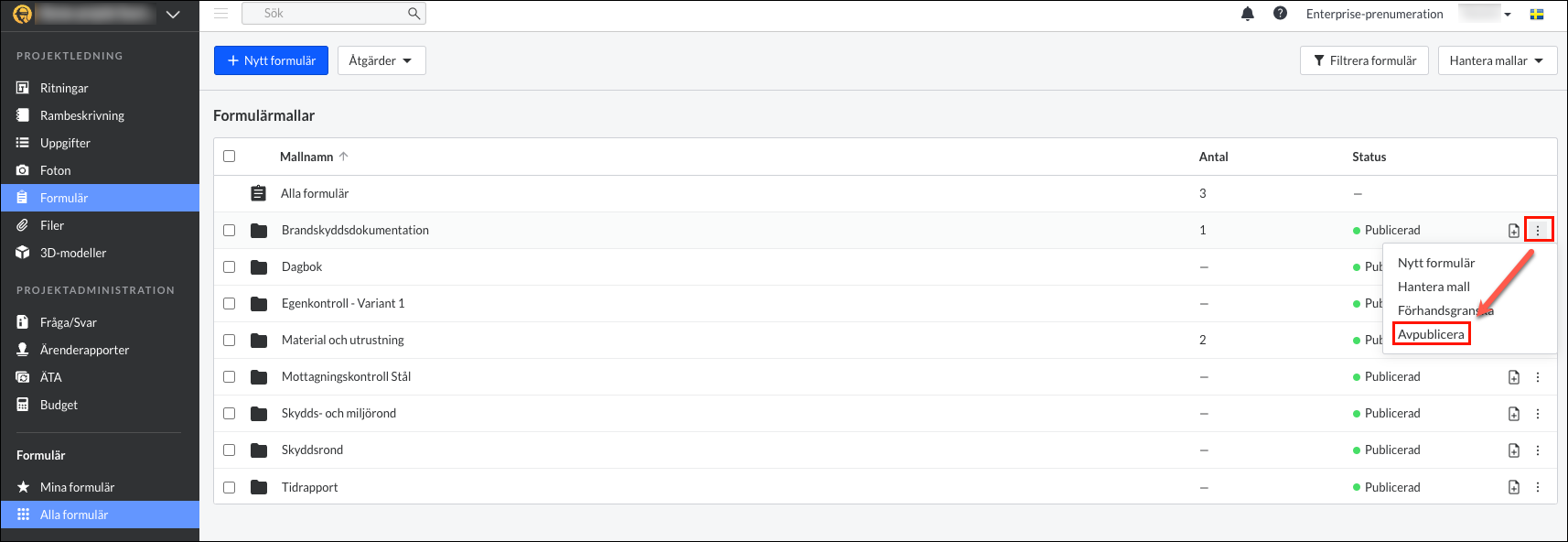The width and height of the screenshot is (1568, 542).
Task: Tick the Skyddsrond row checkbox
Action: pyautogui.click(x=230, y=450)
